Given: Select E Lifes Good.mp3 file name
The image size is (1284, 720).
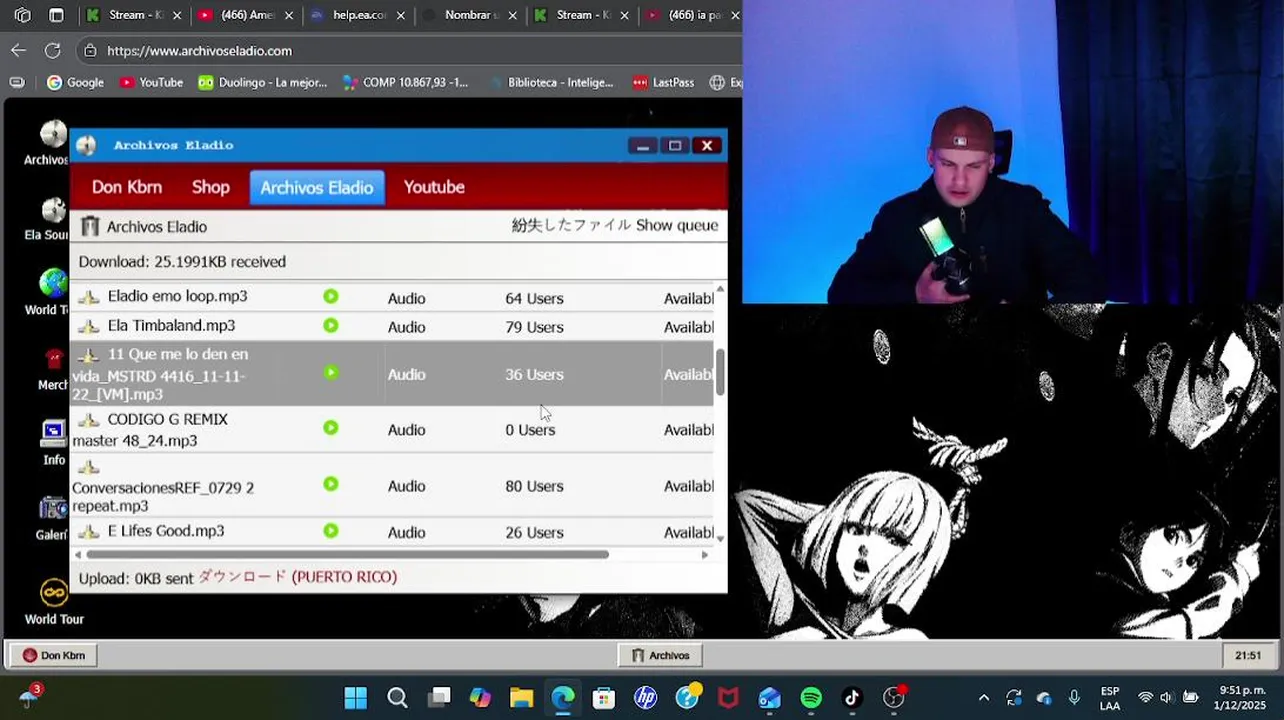Looking at the screenshot, I should [166, 531].
